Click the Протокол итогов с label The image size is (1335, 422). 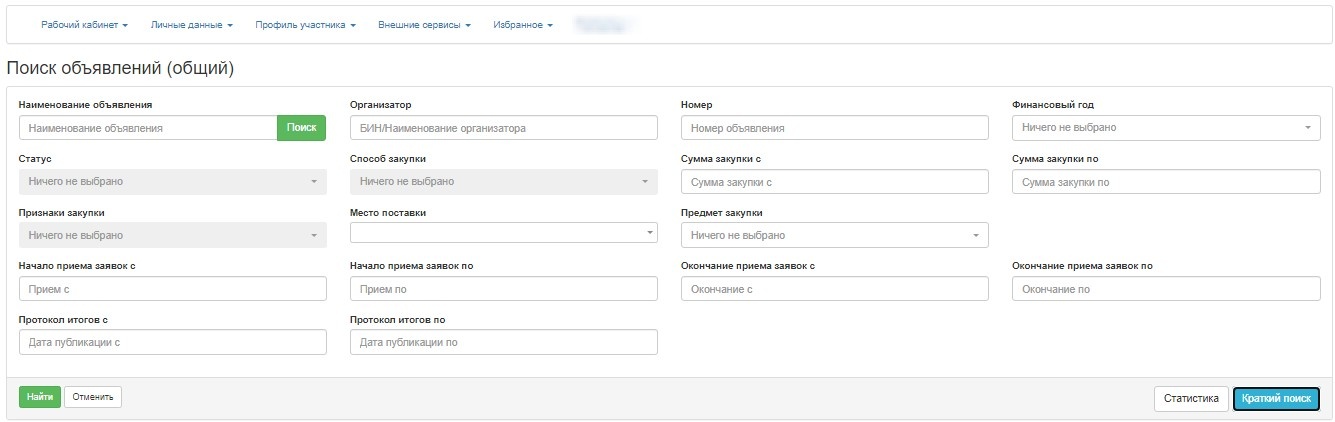click(x=63, y=319)
